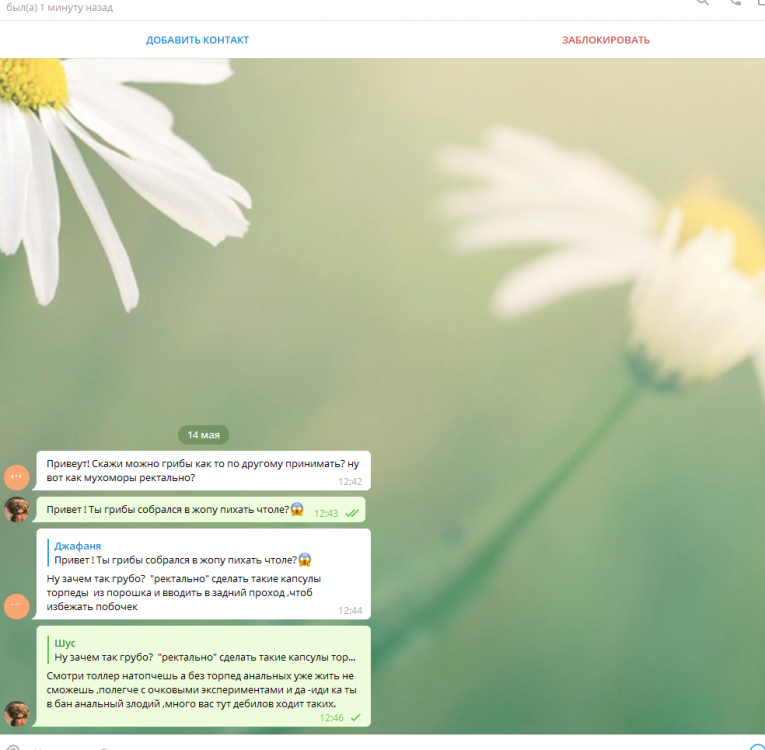Click the double check mark at 12:43

point(352,513)
